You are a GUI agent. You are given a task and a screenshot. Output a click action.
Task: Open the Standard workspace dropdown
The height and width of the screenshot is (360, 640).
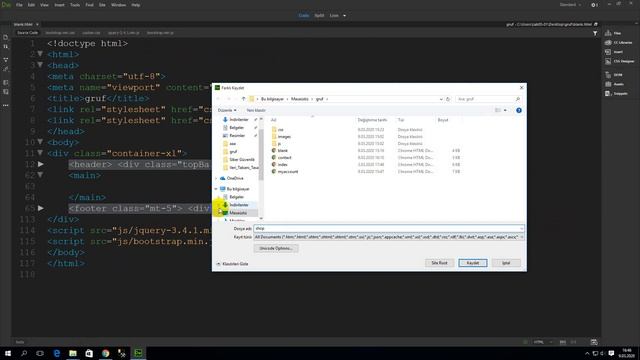pyautogui.click(x=570, y=5)
